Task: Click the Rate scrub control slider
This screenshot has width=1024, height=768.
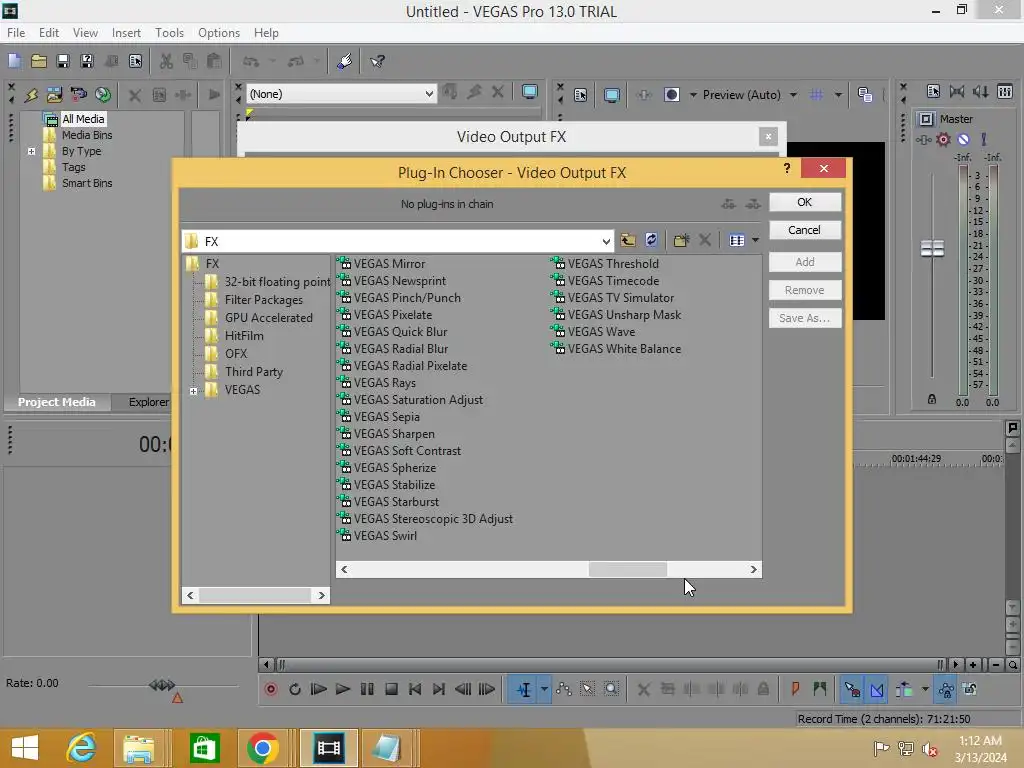Action: 162,685
